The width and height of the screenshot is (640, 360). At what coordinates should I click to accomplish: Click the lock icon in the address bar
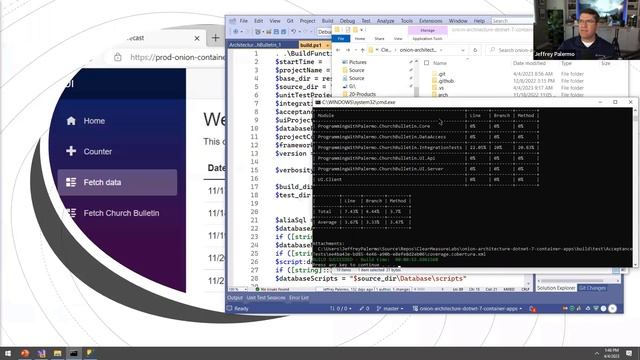tap(118, 57)
